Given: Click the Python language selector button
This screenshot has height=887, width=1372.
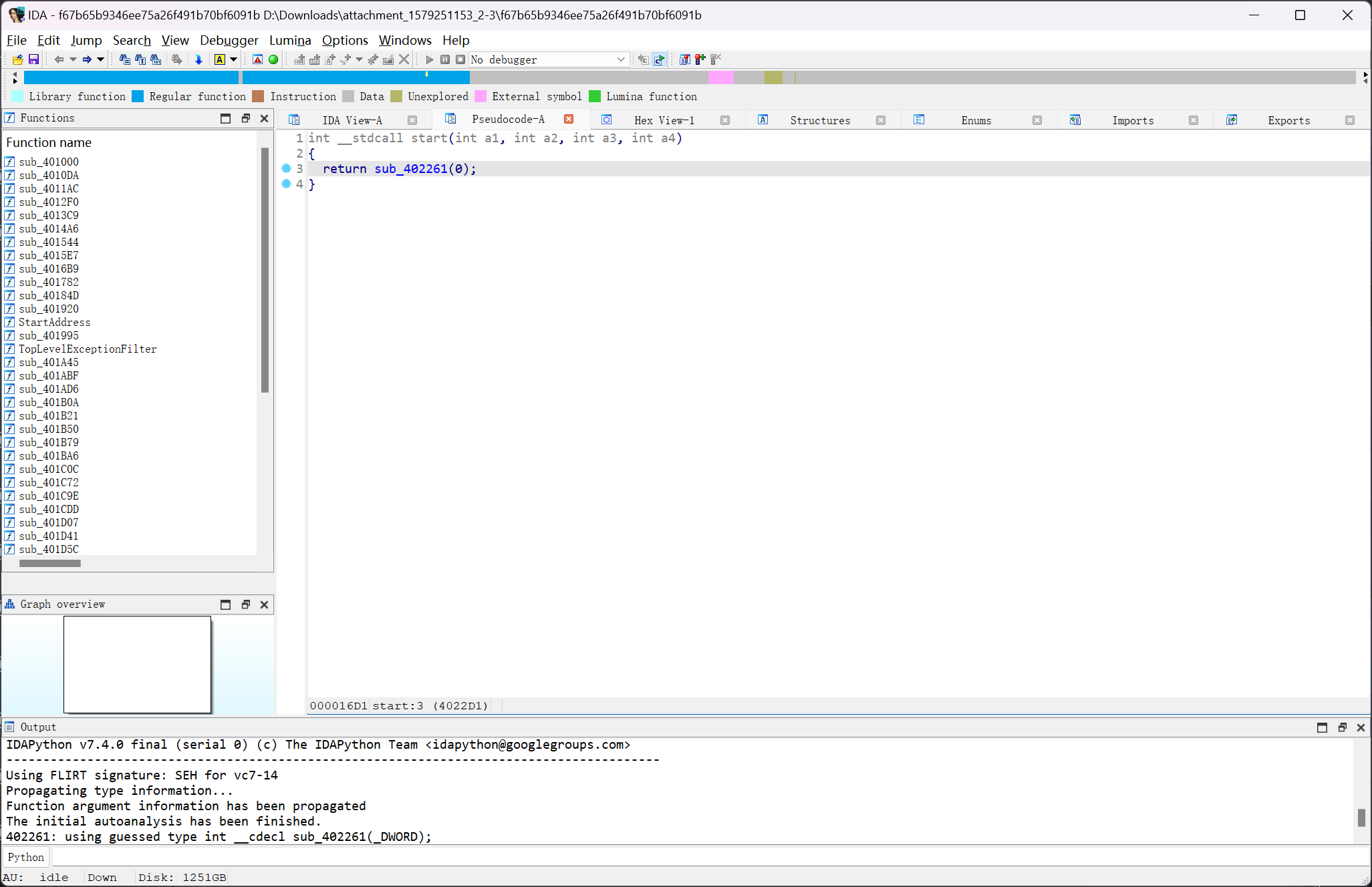Looking at the screenshot, I should coord(26,857).
